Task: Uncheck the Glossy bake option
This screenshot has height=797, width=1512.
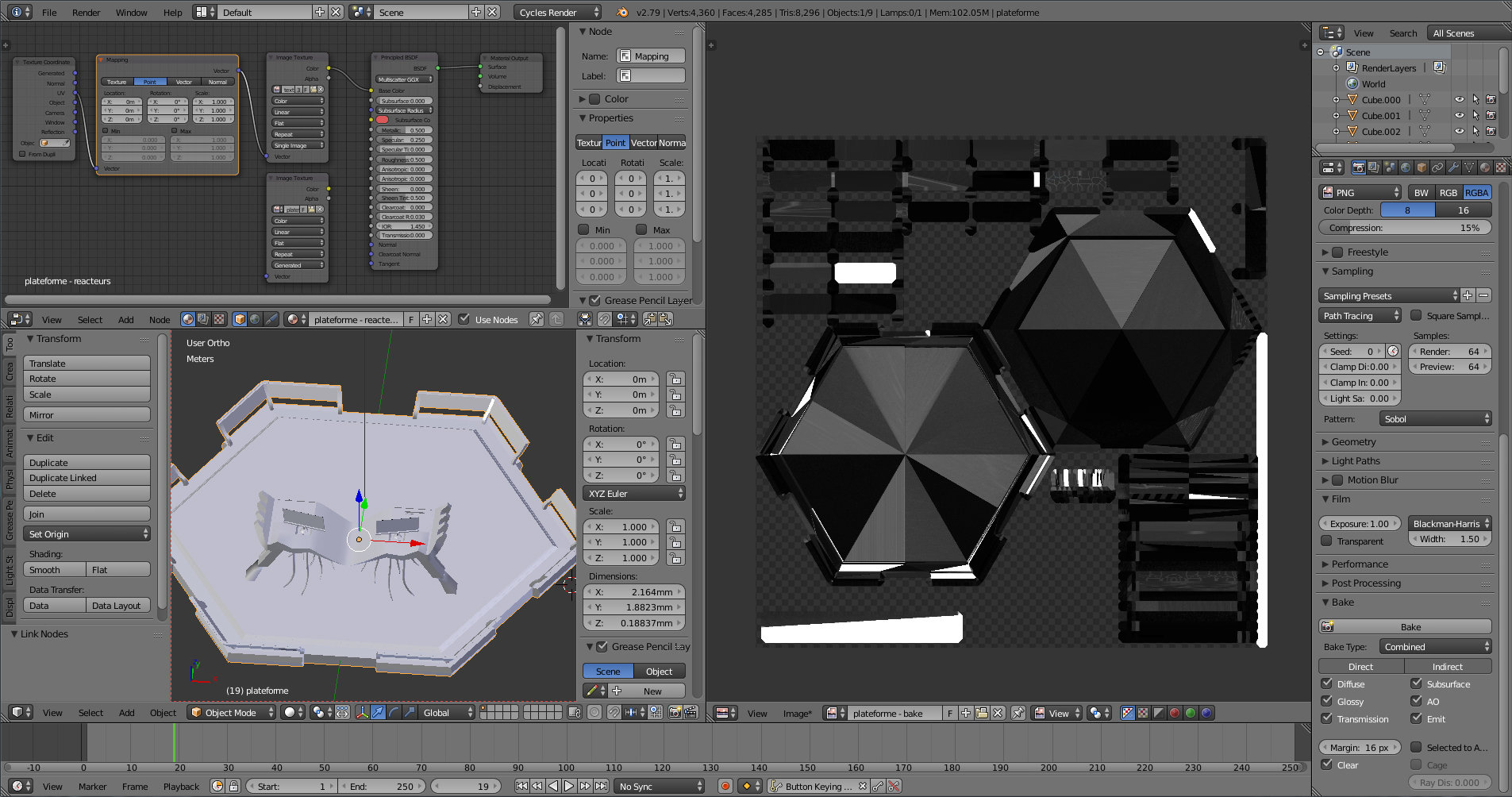Action: (1326, 701)
